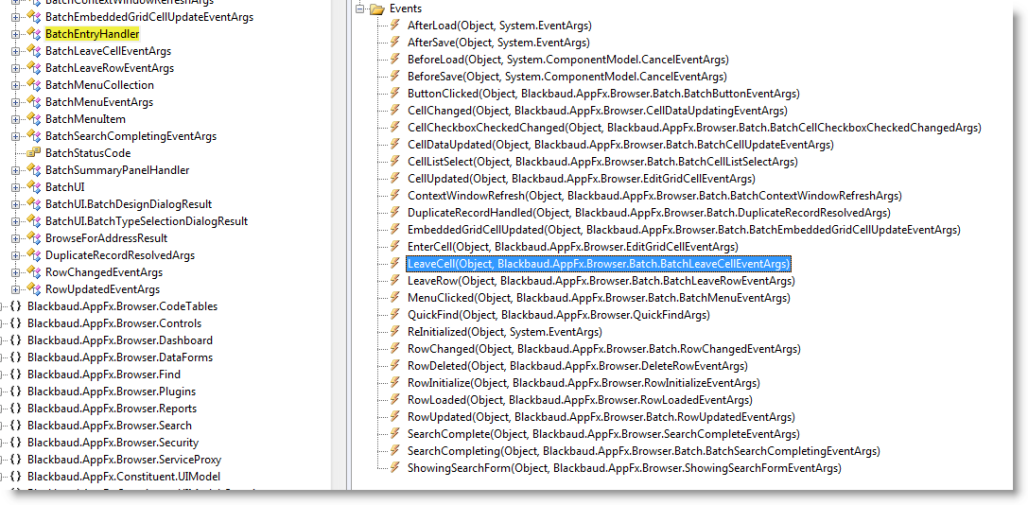Image resolution: width=1028 pixels, height=505 pixels.
Task: Select the Blackbaud.AppFx.Browser.Controls namespace
Action: click(115, 323)
